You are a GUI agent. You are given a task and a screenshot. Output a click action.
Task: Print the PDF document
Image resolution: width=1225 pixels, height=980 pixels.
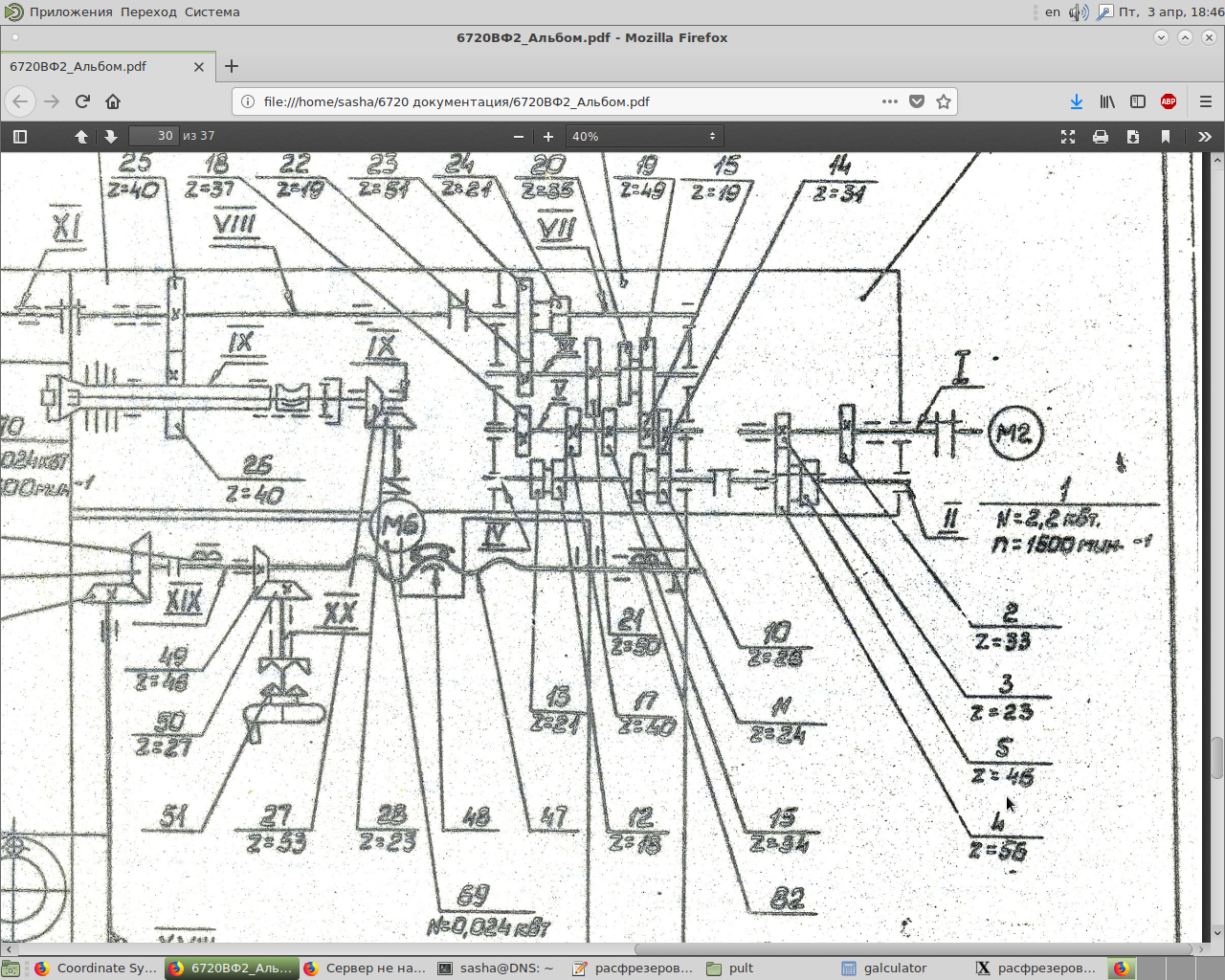click(x=1101, y=137)
